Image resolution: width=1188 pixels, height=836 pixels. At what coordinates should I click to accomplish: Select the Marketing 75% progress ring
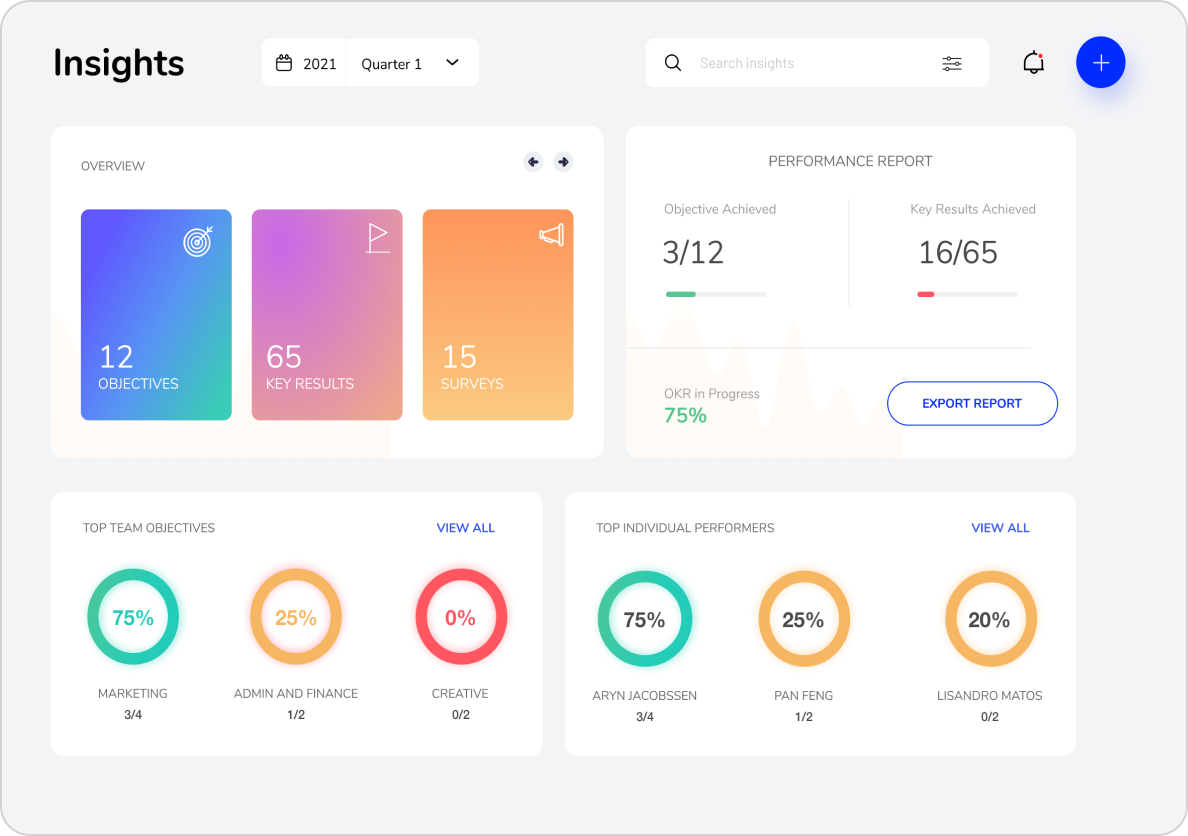point(133,617)
